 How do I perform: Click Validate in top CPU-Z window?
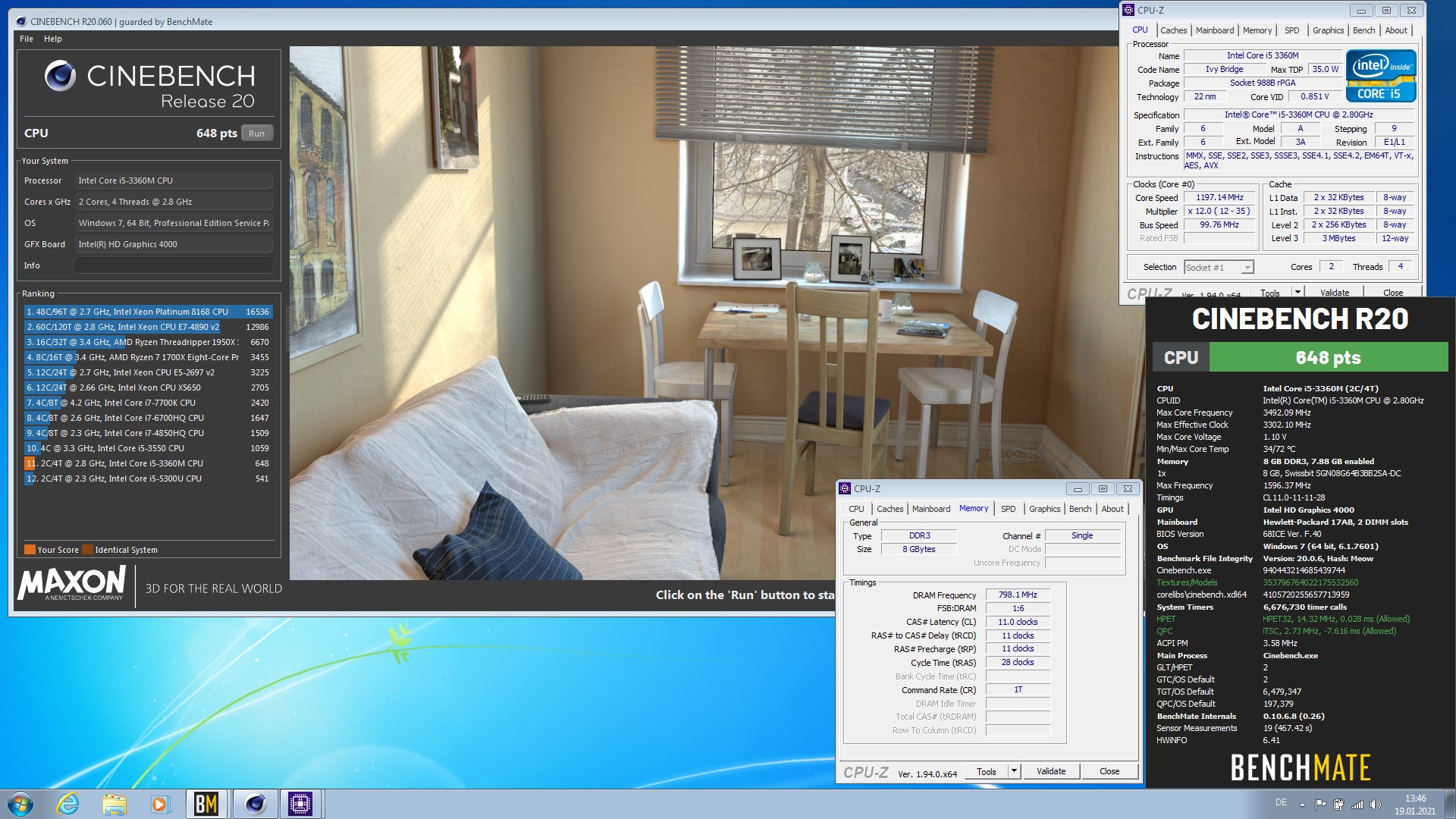tap(1334, 293)
